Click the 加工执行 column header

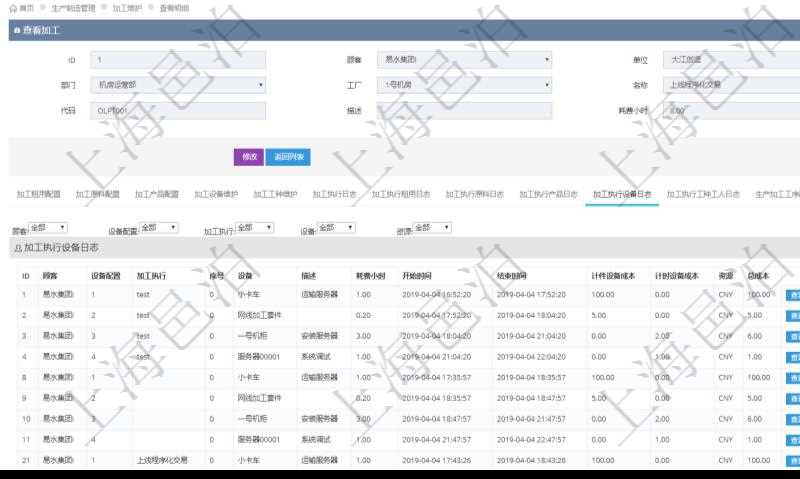click(x=151, y=276)
